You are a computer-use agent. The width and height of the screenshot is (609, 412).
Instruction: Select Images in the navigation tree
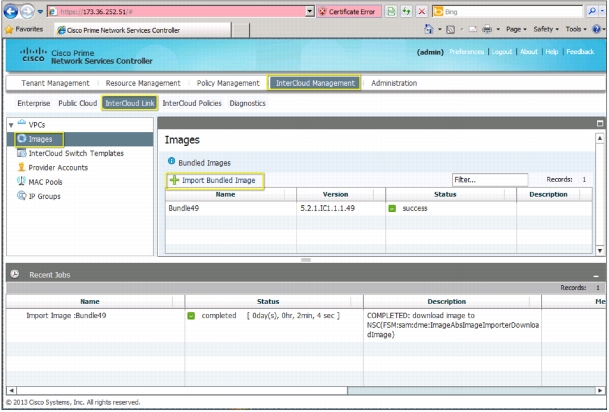(x=80, y=139)
